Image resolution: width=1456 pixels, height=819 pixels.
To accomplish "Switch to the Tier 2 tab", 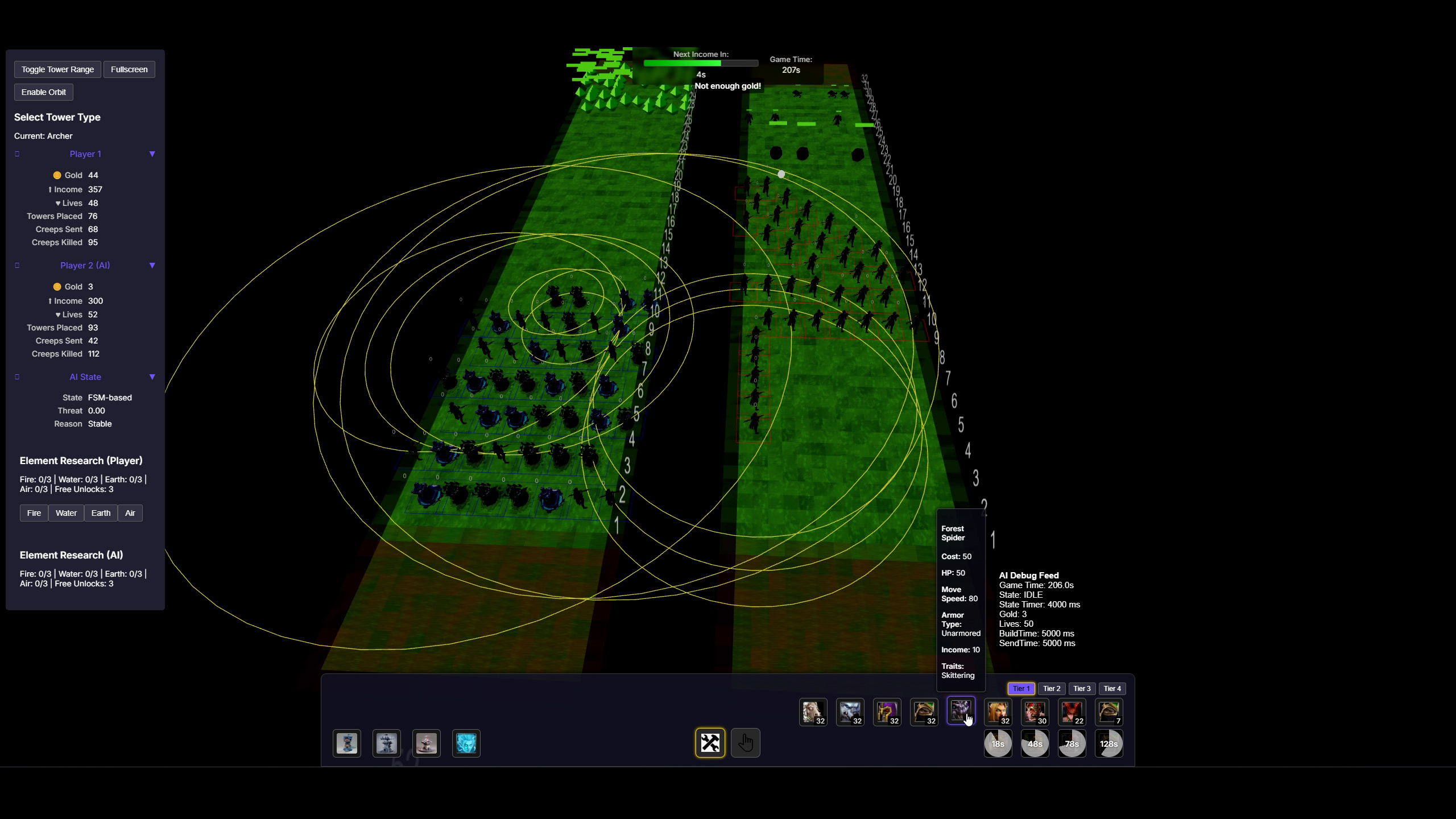I will coord(1051,688).
